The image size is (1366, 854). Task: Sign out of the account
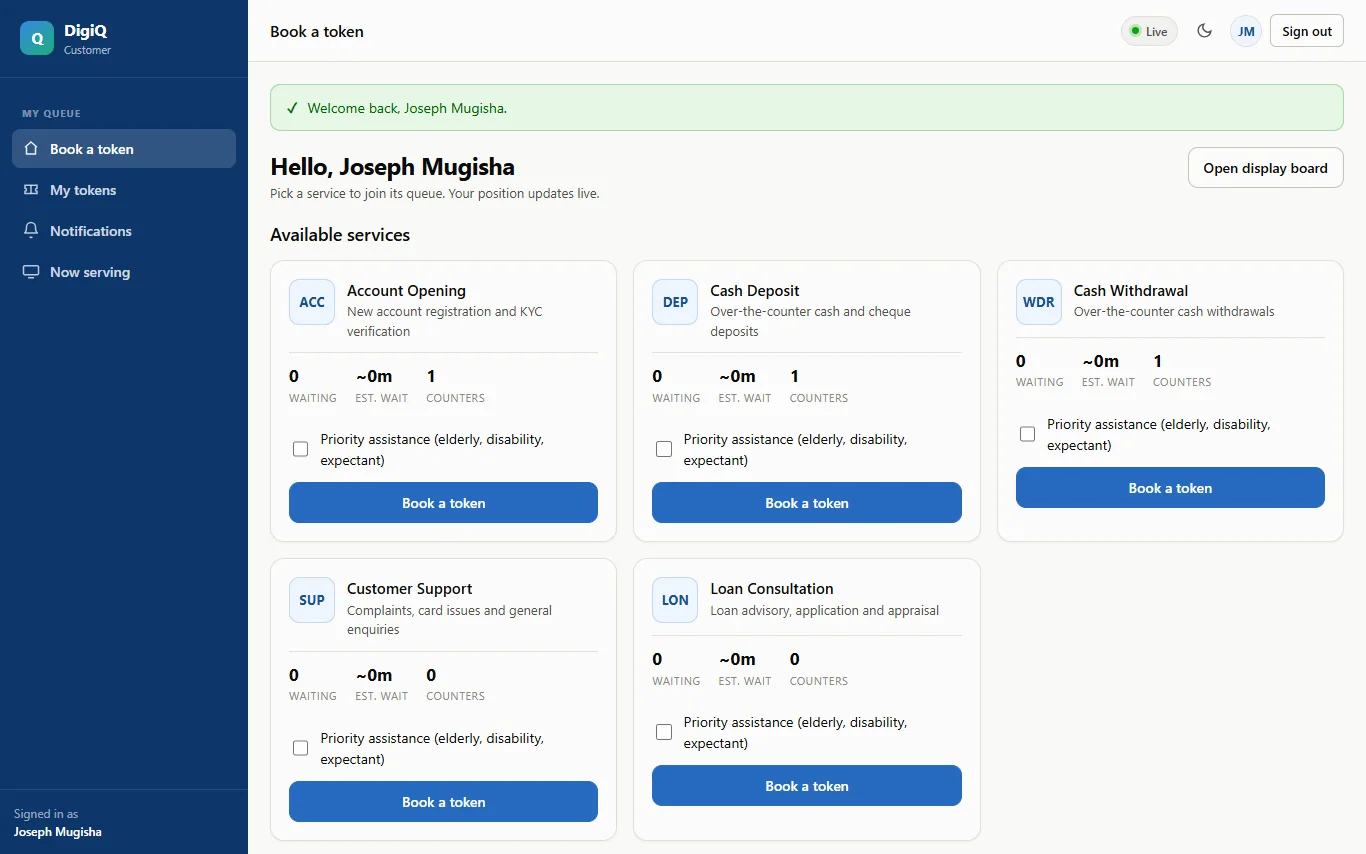pos(1307,31)
